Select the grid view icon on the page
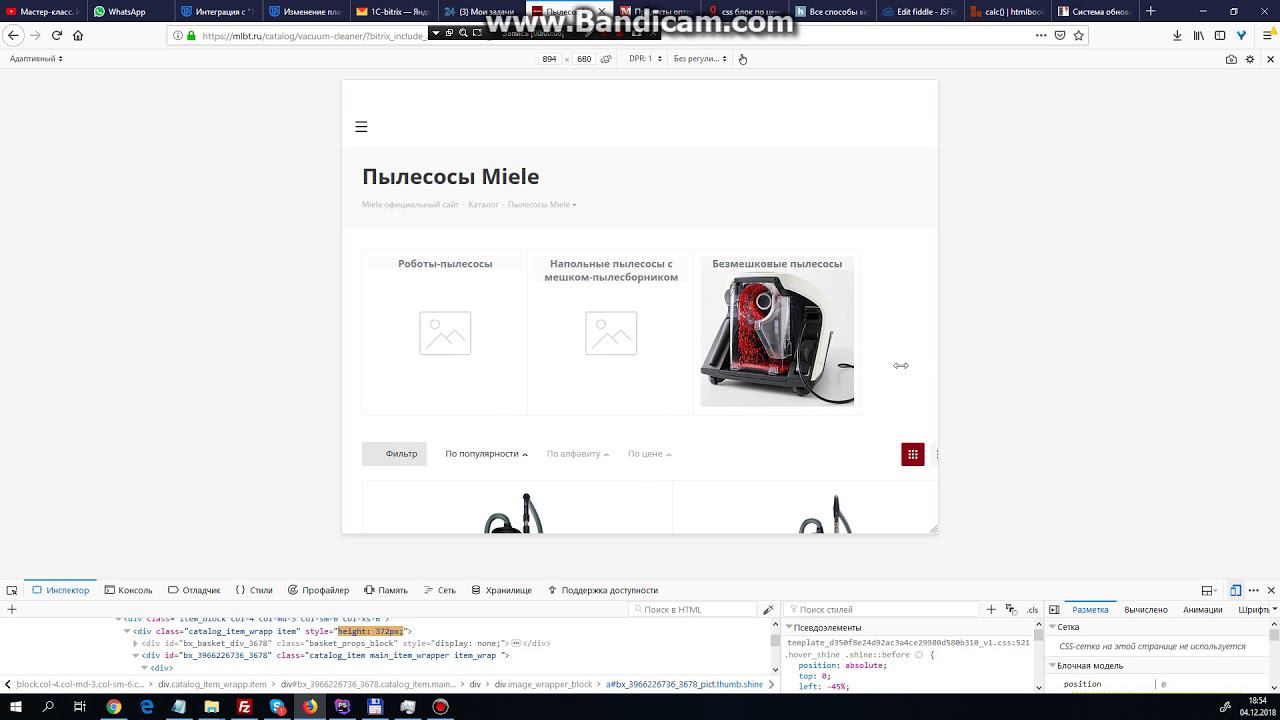The height and width of the screenshot is (720, 1280). pos(913,454)
